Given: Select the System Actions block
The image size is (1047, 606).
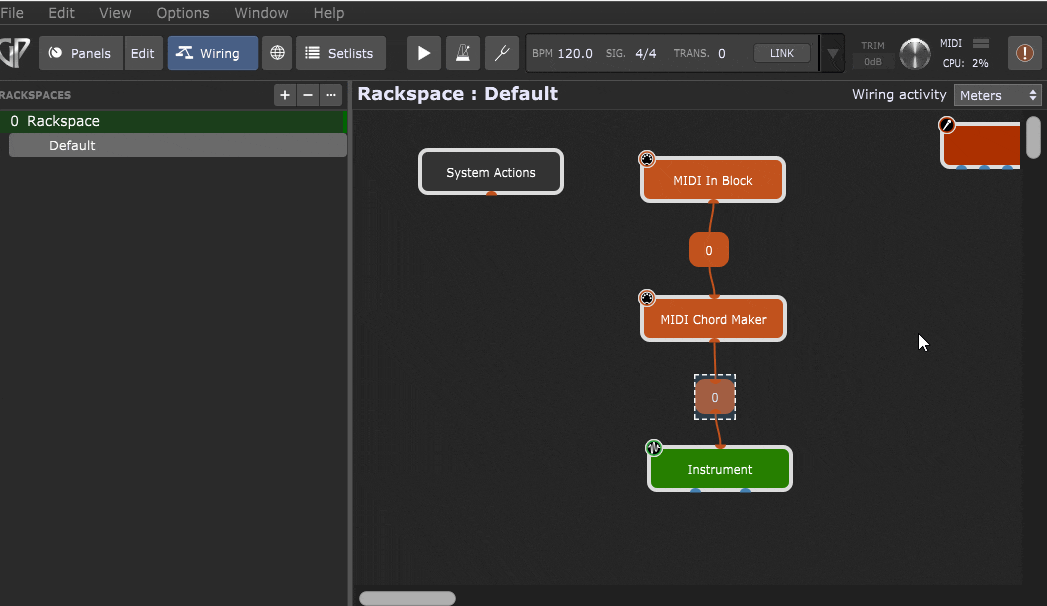Looking at the screenshot, I should (491, 172).
